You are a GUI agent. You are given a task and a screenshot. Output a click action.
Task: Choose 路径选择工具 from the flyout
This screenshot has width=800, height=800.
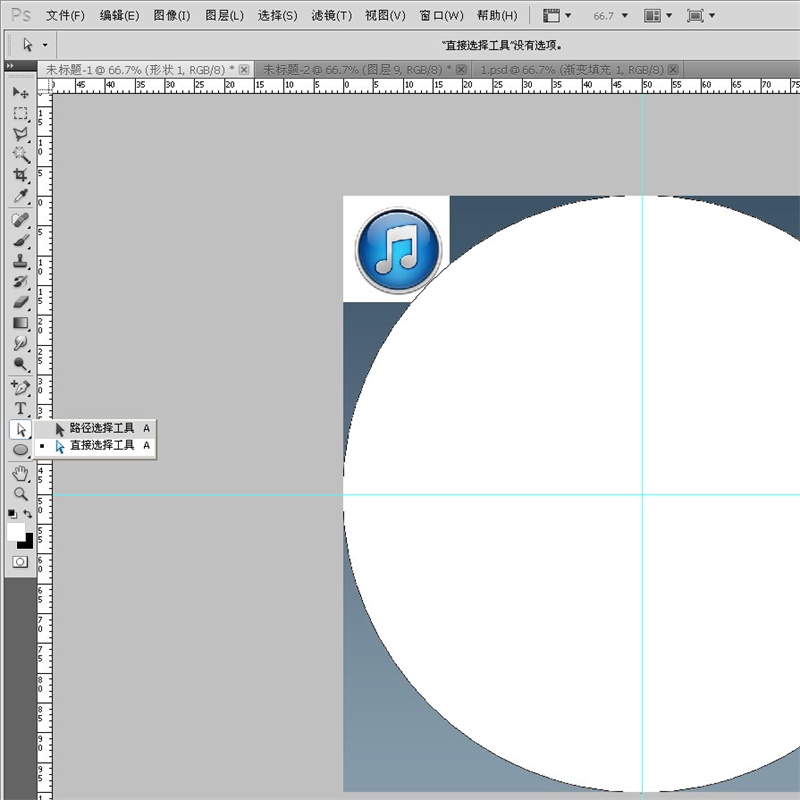coord(101,428)
